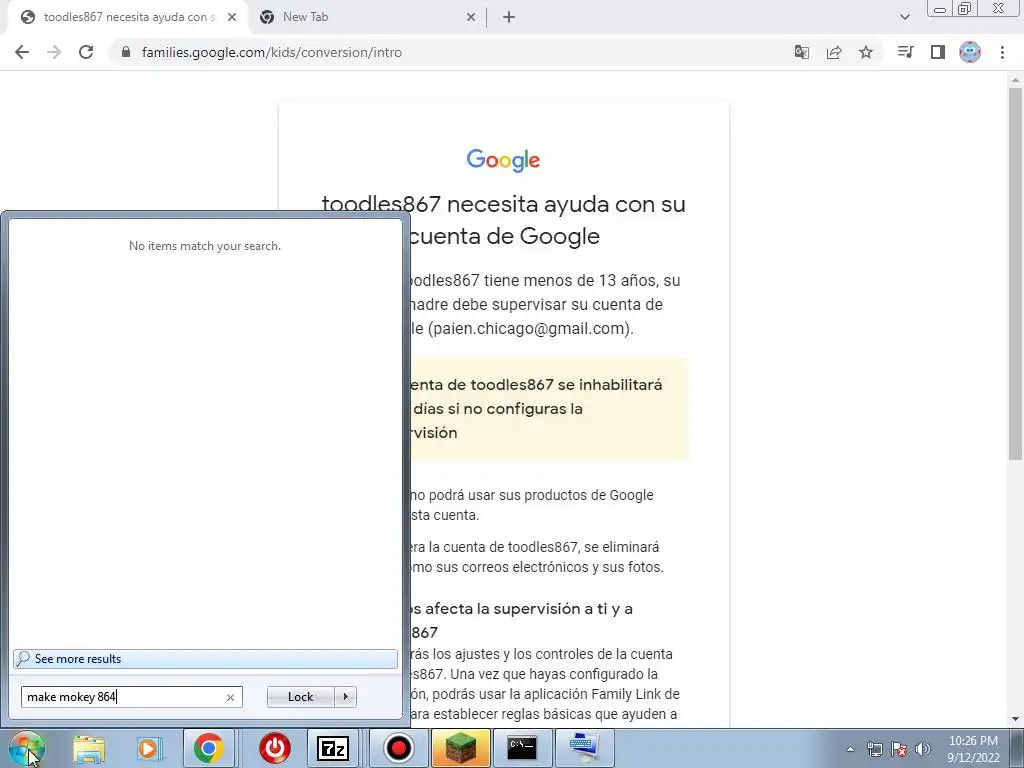Open the media controls icon
Viewport: 1024px width, 768px height.
coord(905,52)
